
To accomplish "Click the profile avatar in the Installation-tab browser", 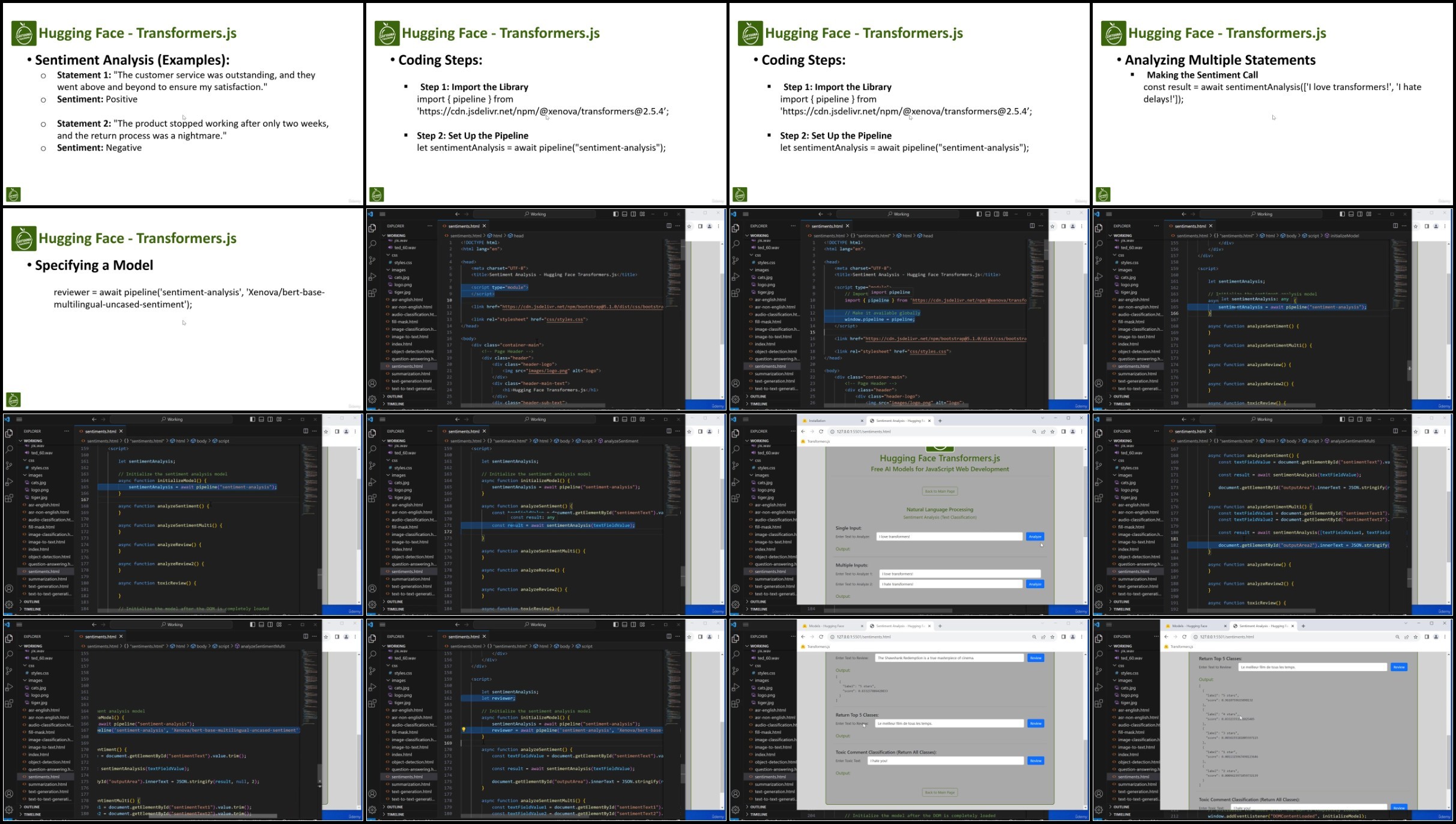I will pos(1072,432).
